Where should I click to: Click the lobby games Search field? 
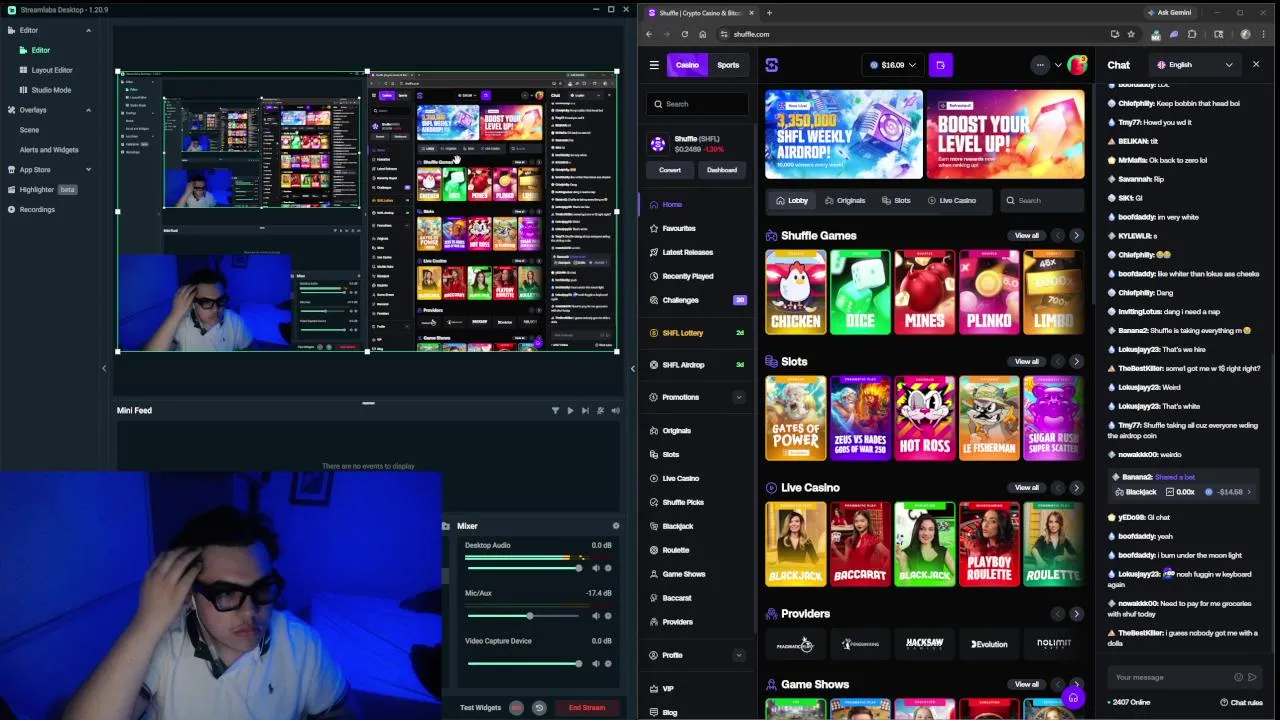pos(1044,201)
